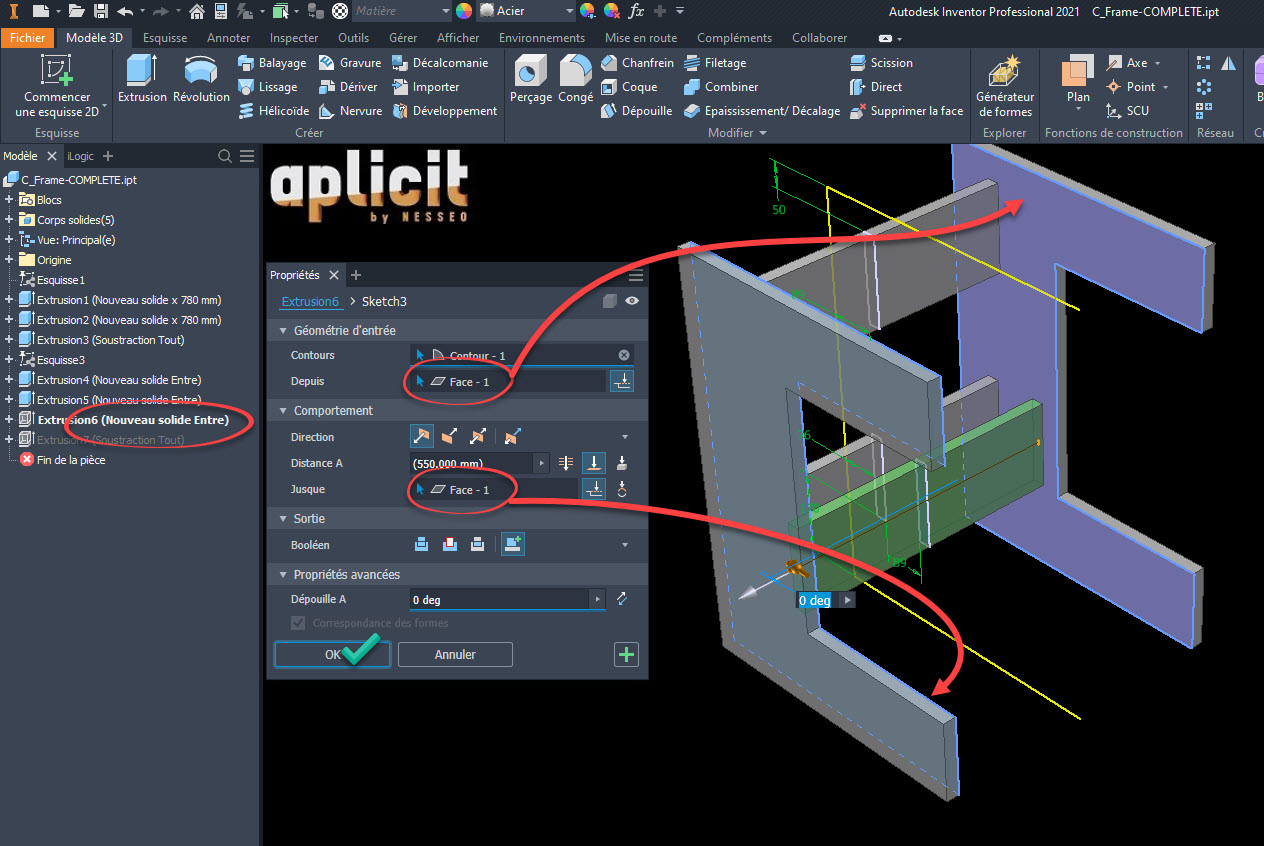The width and height of the screenshot is (1264, 846).
Task: Select the Joindre boolean option
Action: click(x=422, y=544)
